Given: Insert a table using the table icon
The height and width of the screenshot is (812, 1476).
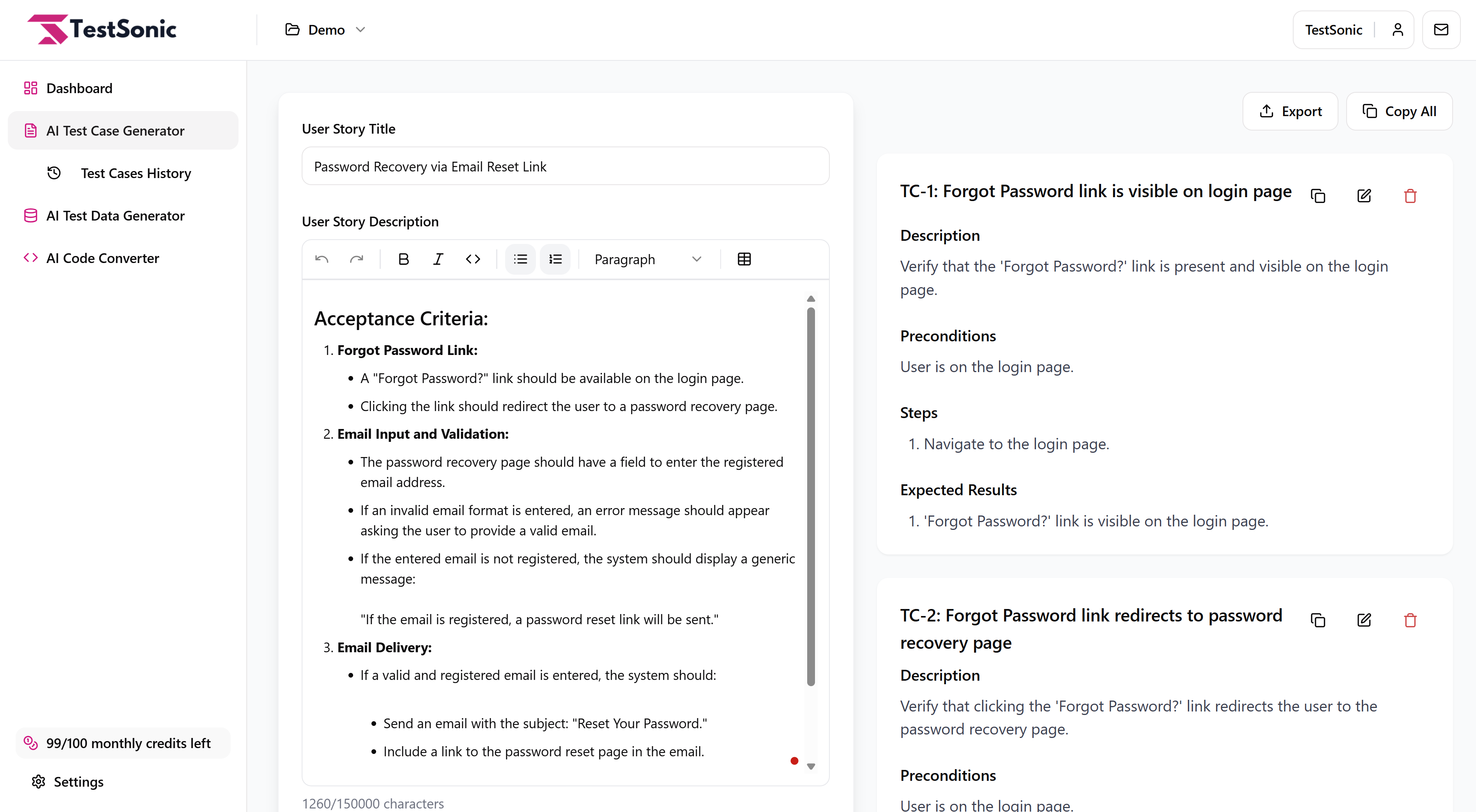Looking at the screenshot, I should 743,259.
